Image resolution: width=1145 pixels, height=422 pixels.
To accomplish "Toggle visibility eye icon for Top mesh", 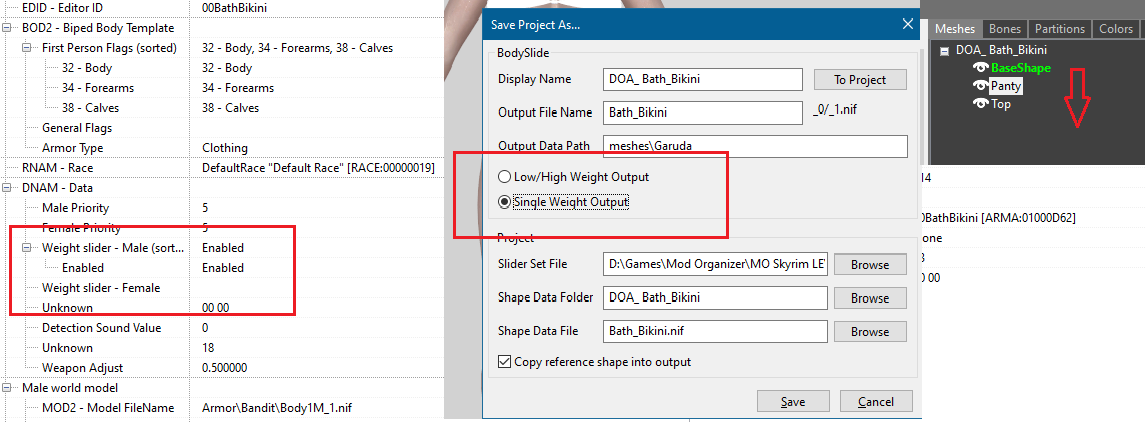I will pos(981,104).
